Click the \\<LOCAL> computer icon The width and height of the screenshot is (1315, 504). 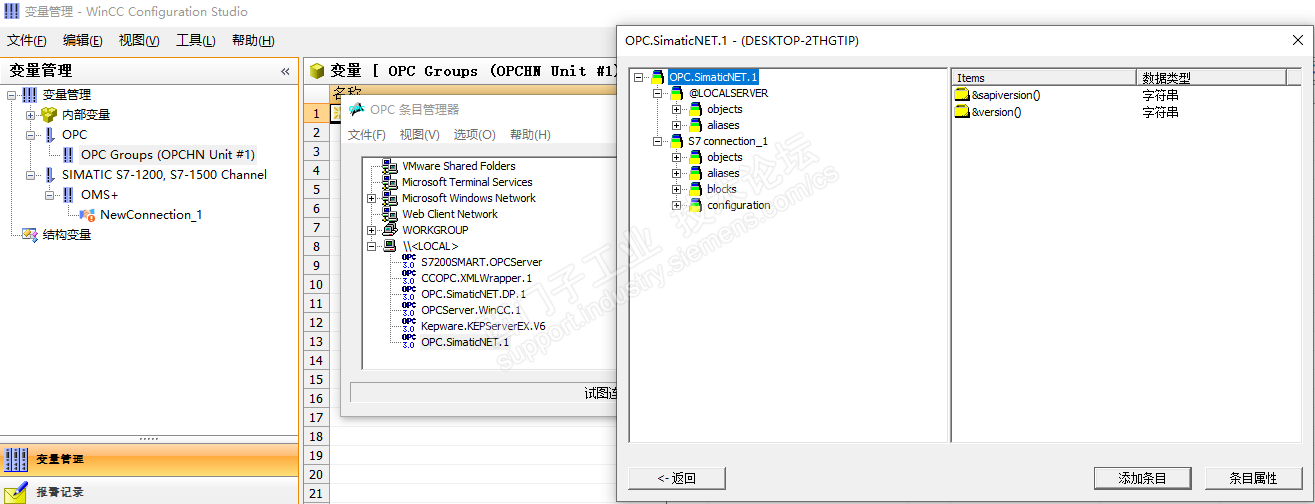click(389, 246)
